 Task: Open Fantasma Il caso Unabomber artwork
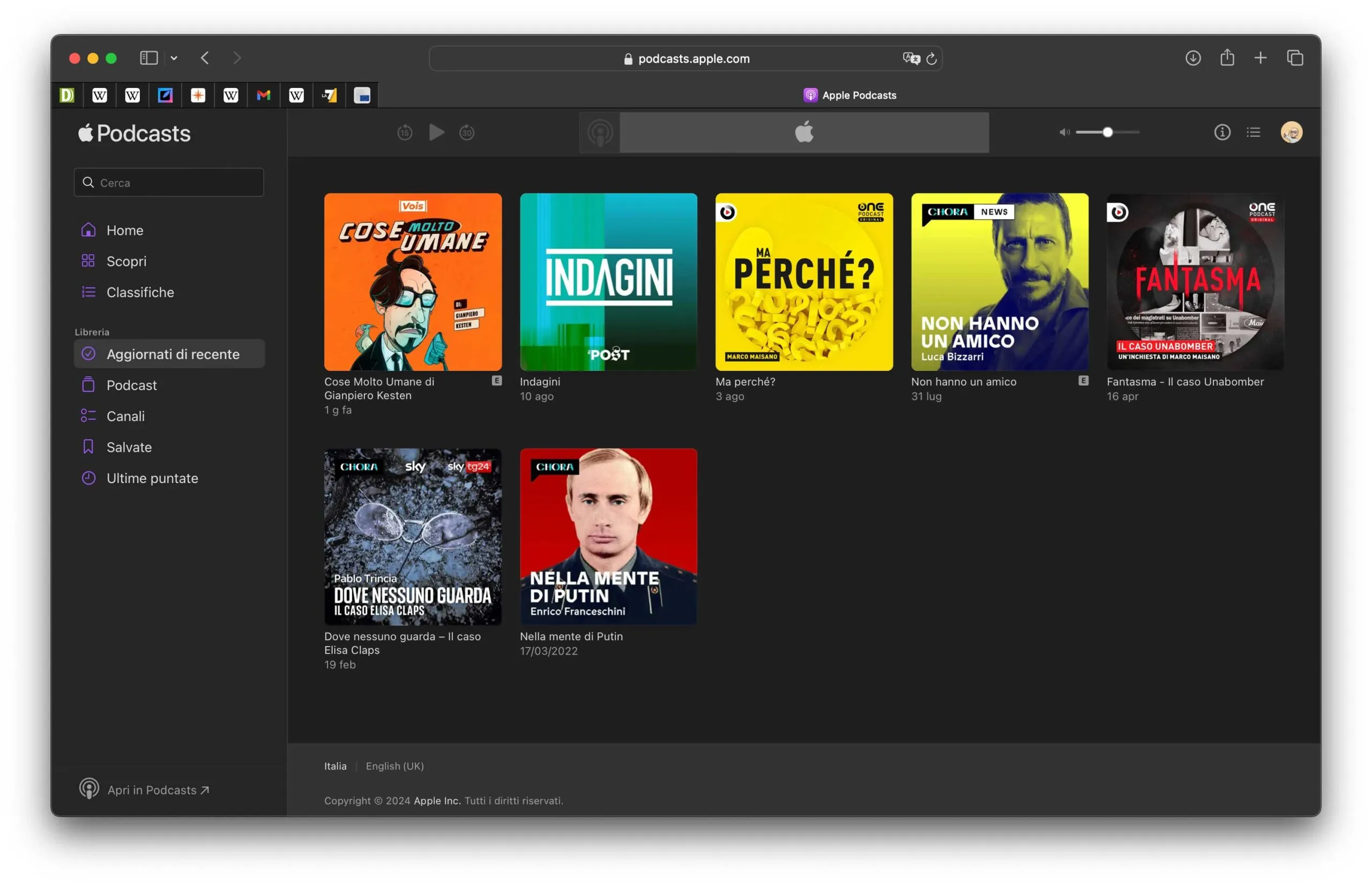(1195, 282)
